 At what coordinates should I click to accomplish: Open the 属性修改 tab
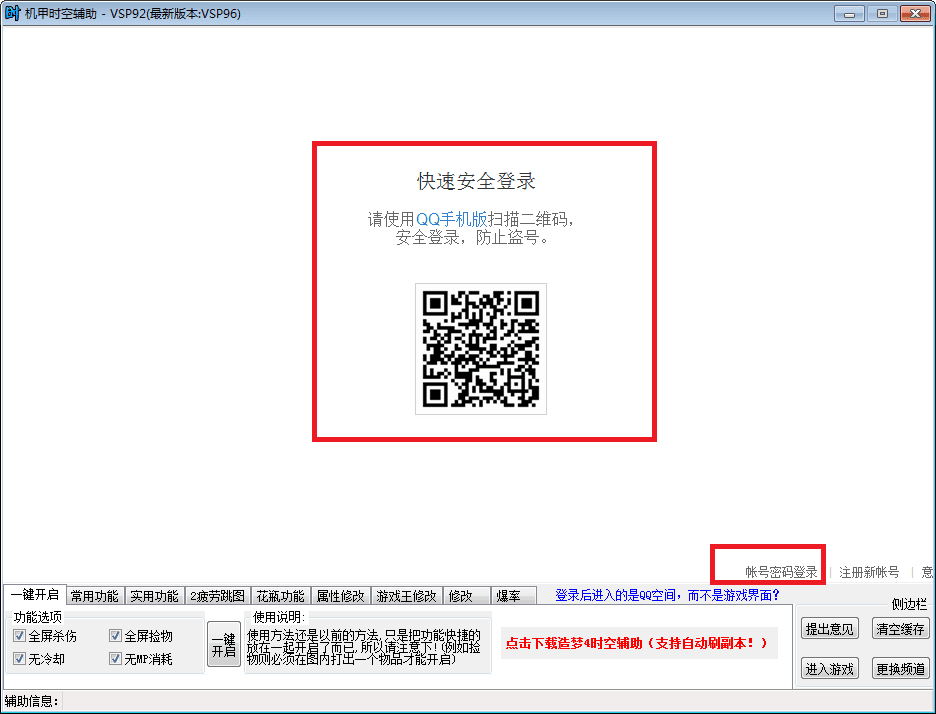point(341,596)
